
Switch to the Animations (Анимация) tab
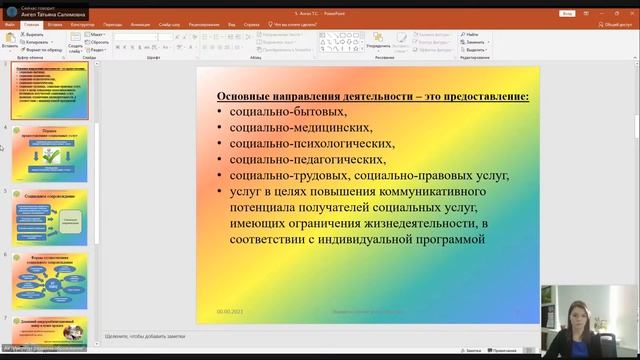[x=140, y=24]
